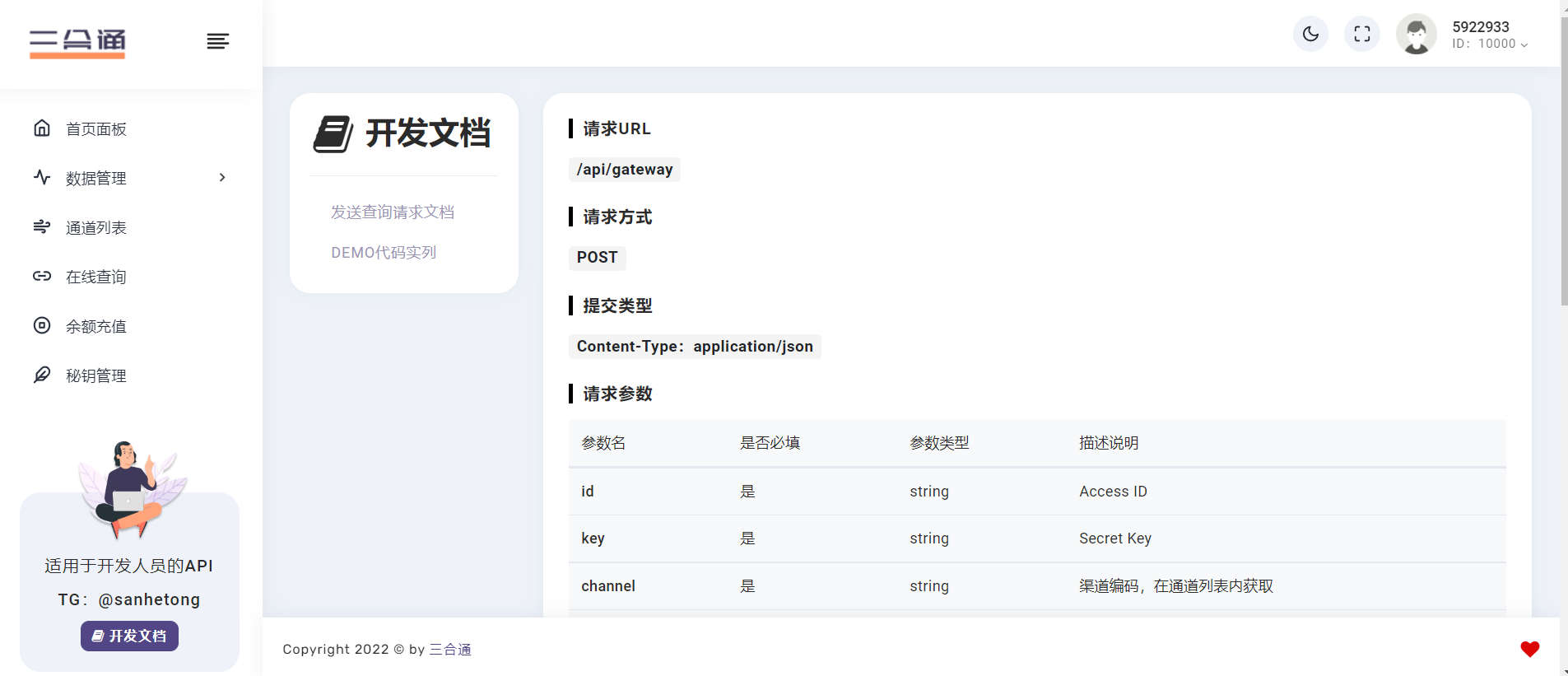Open the user dropdown next to ID: 10000

[1524, 44]
